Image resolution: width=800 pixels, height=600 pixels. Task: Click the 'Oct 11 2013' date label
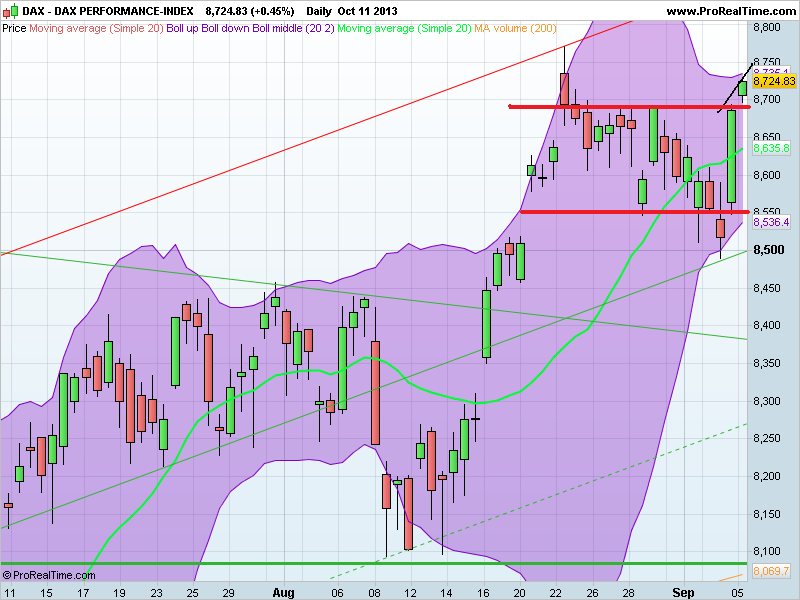coord(367,11)
